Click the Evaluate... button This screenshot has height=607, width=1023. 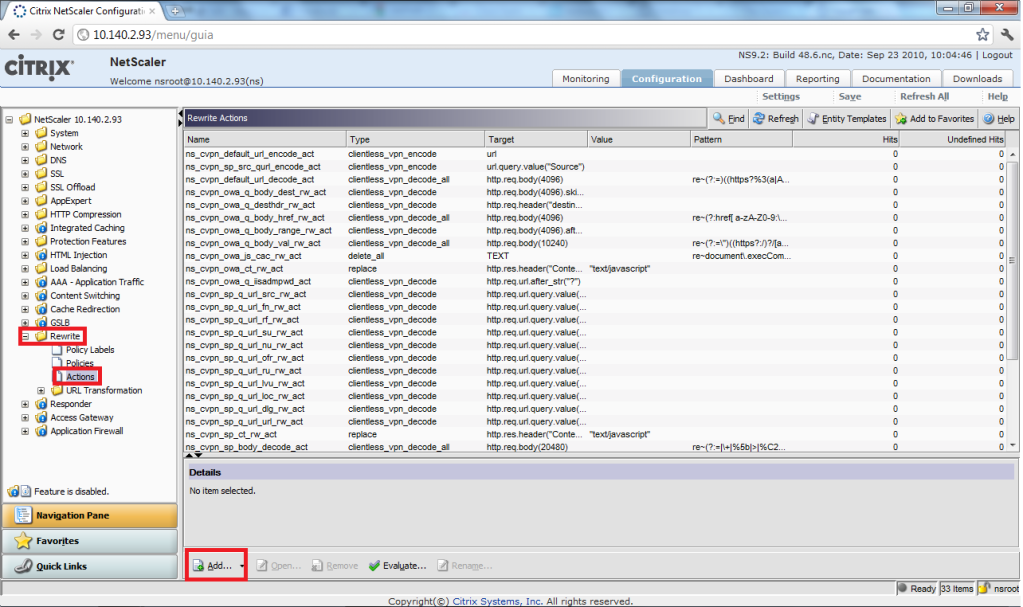tap(397, 566)
